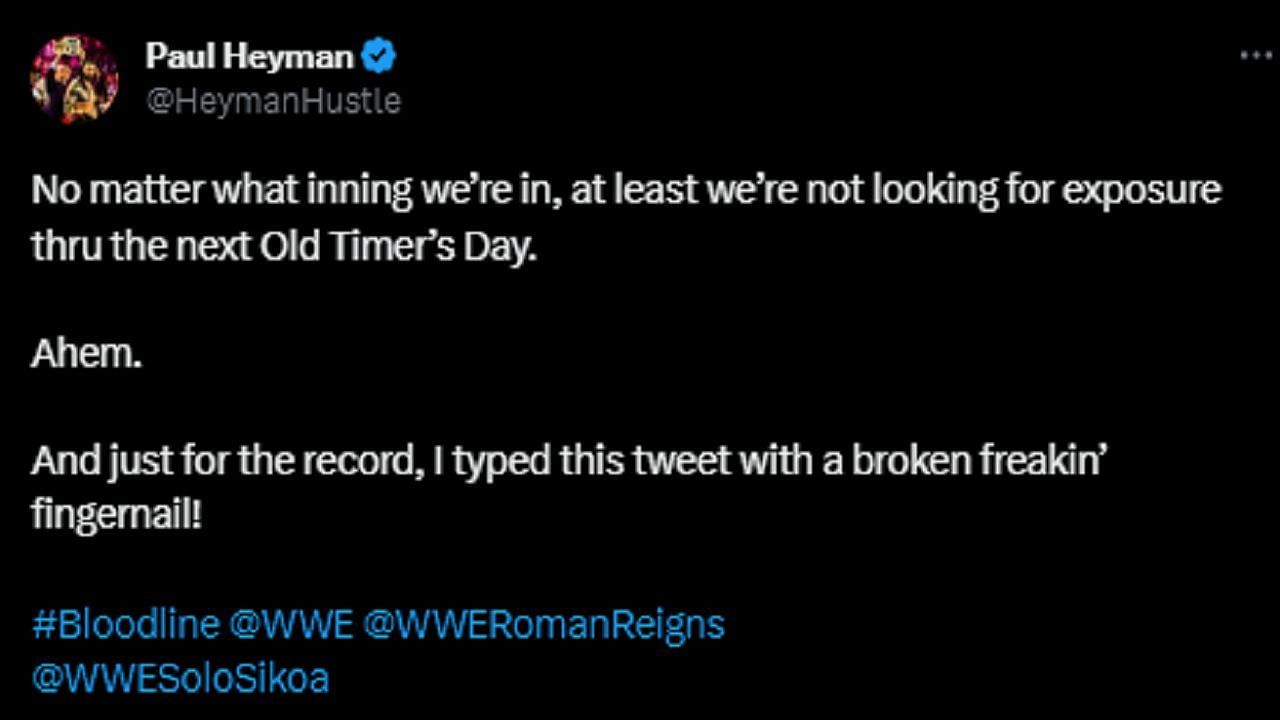
Task: Click the Paul Heyman display name
Action: 249,57
